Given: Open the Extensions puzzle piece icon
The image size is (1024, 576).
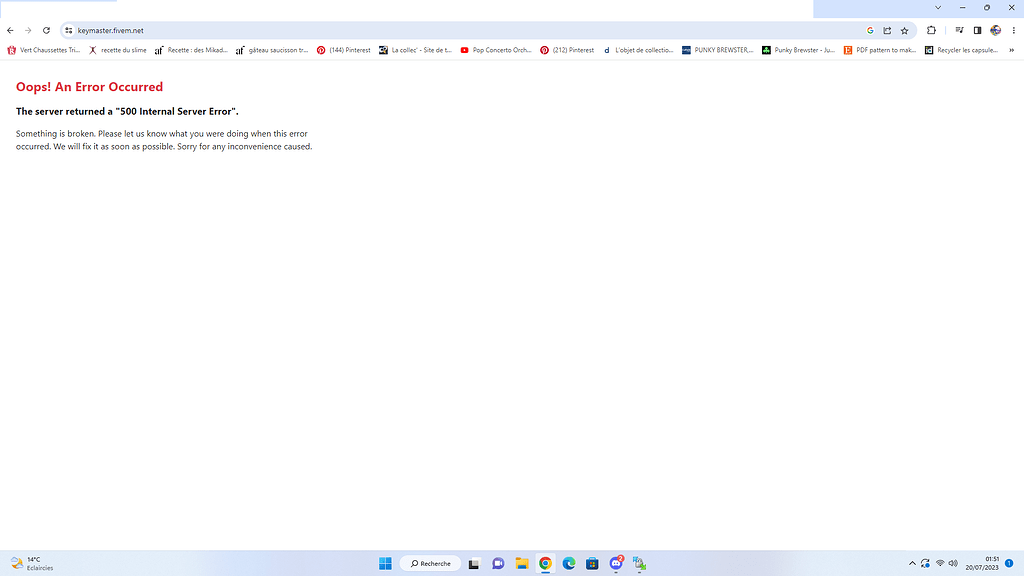Looking at the screenshot, I should (x=932, y=30).
